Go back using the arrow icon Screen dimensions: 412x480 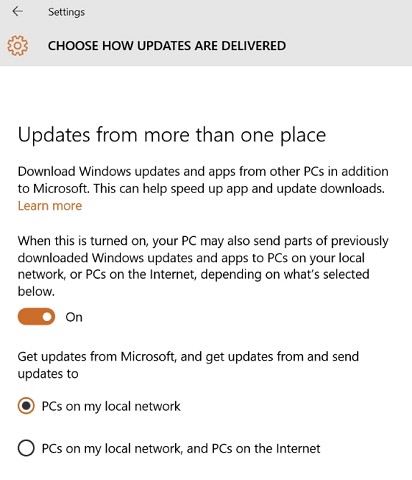pos(17,11)
